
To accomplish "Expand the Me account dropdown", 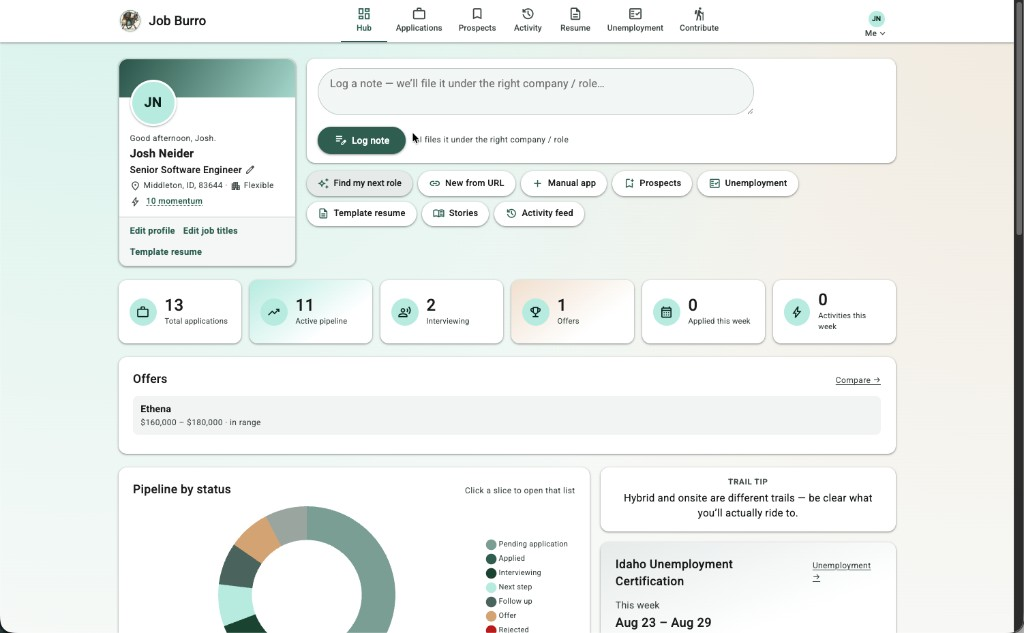I will click(x=875, y=33).
